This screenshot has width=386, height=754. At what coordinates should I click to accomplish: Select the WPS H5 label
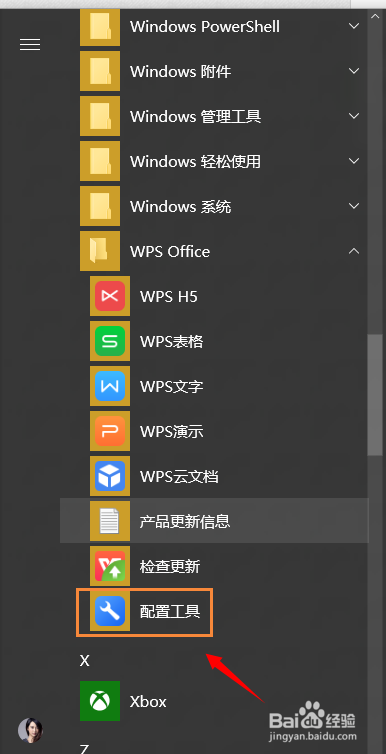coord(169,297)
